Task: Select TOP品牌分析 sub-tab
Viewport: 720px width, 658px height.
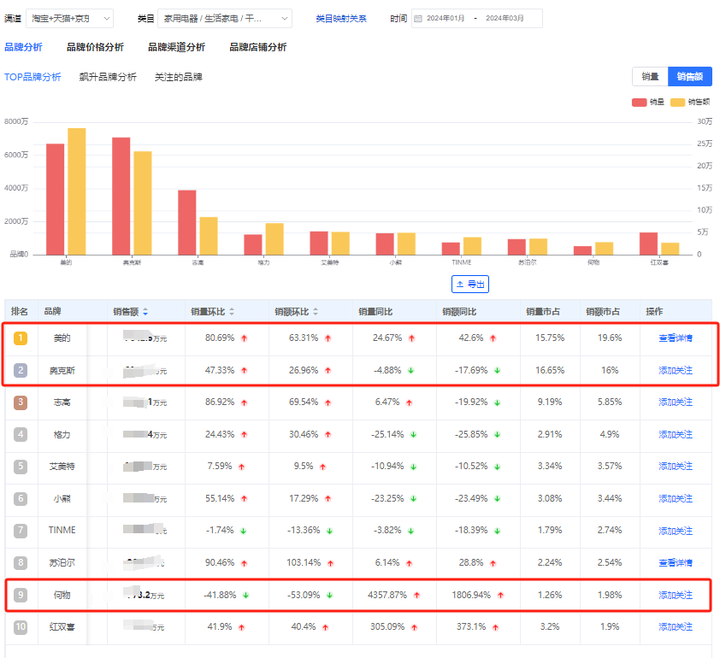Action: (x=33, y=77)
